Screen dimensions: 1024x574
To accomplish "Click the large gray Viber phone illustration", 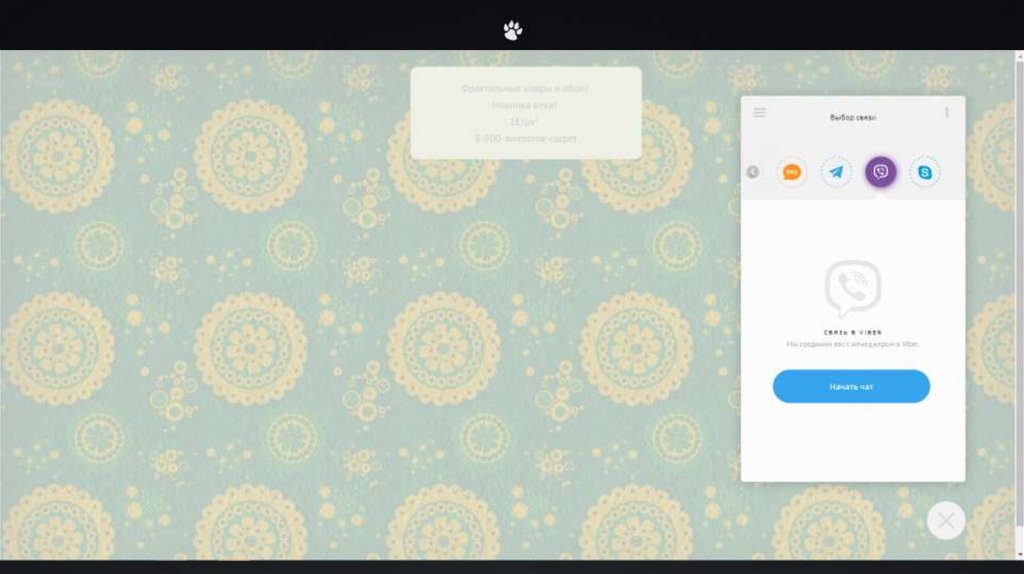I will point(853,288).
